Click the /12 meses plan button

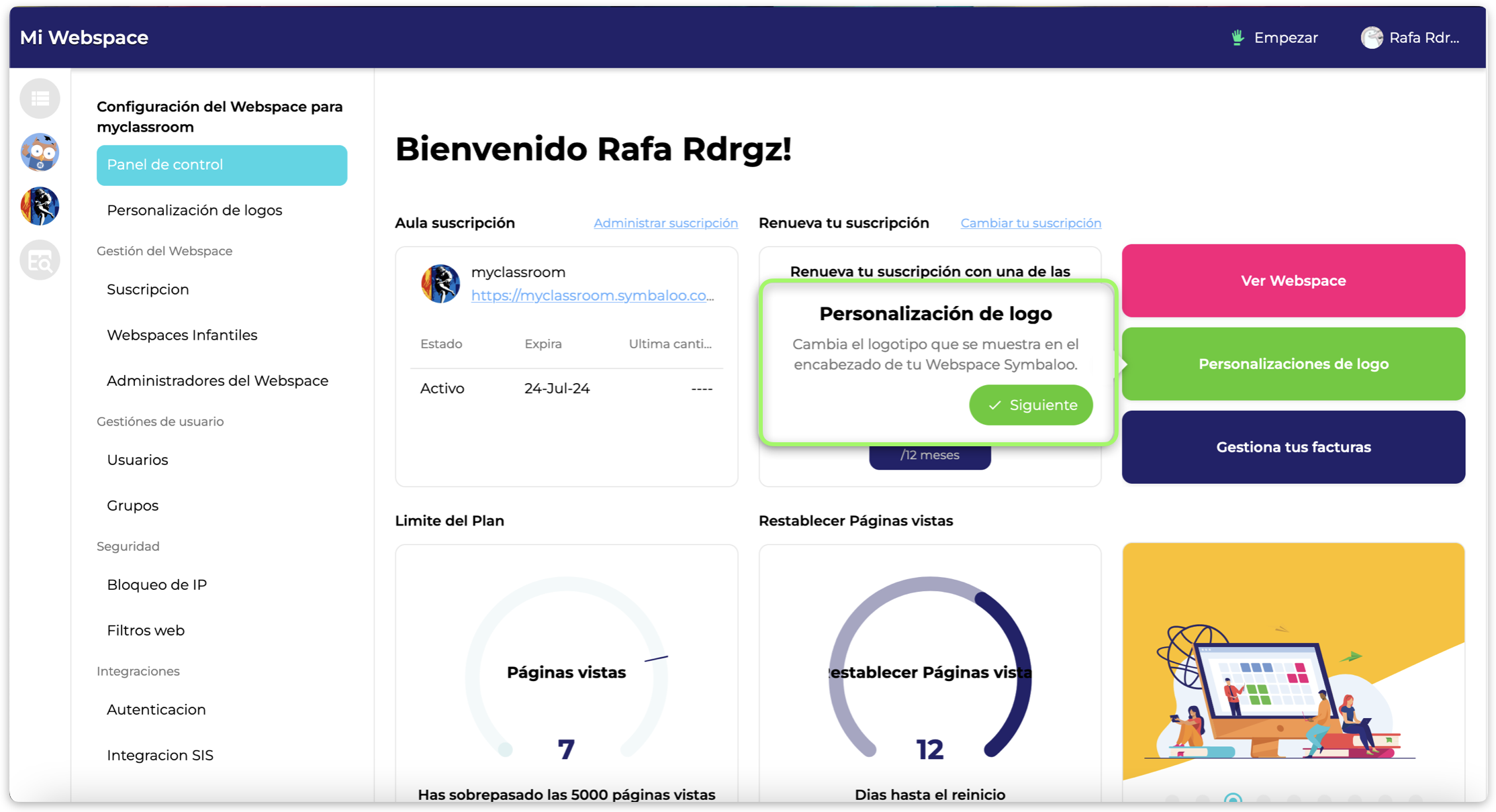(929, 456)
